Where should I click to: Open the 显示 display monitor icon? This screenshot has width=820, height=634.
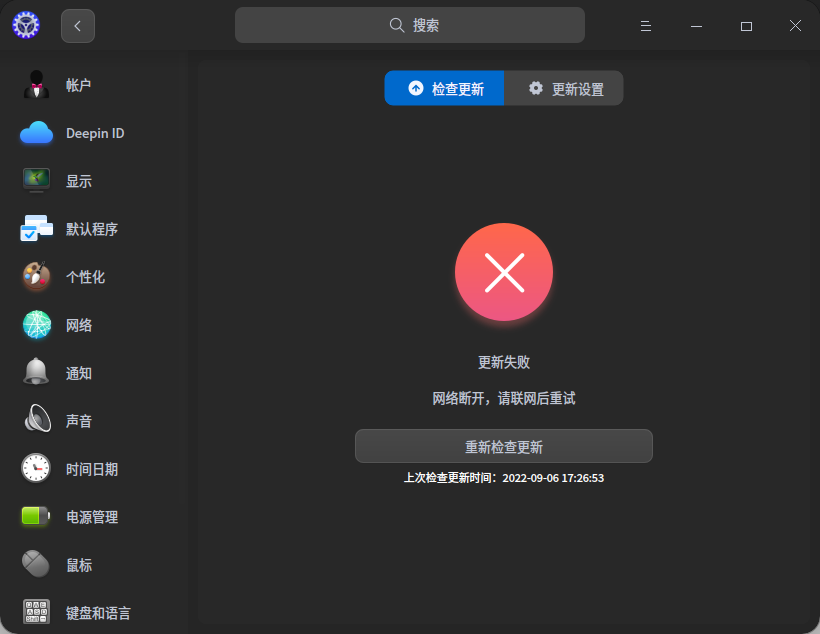(36, 180)
